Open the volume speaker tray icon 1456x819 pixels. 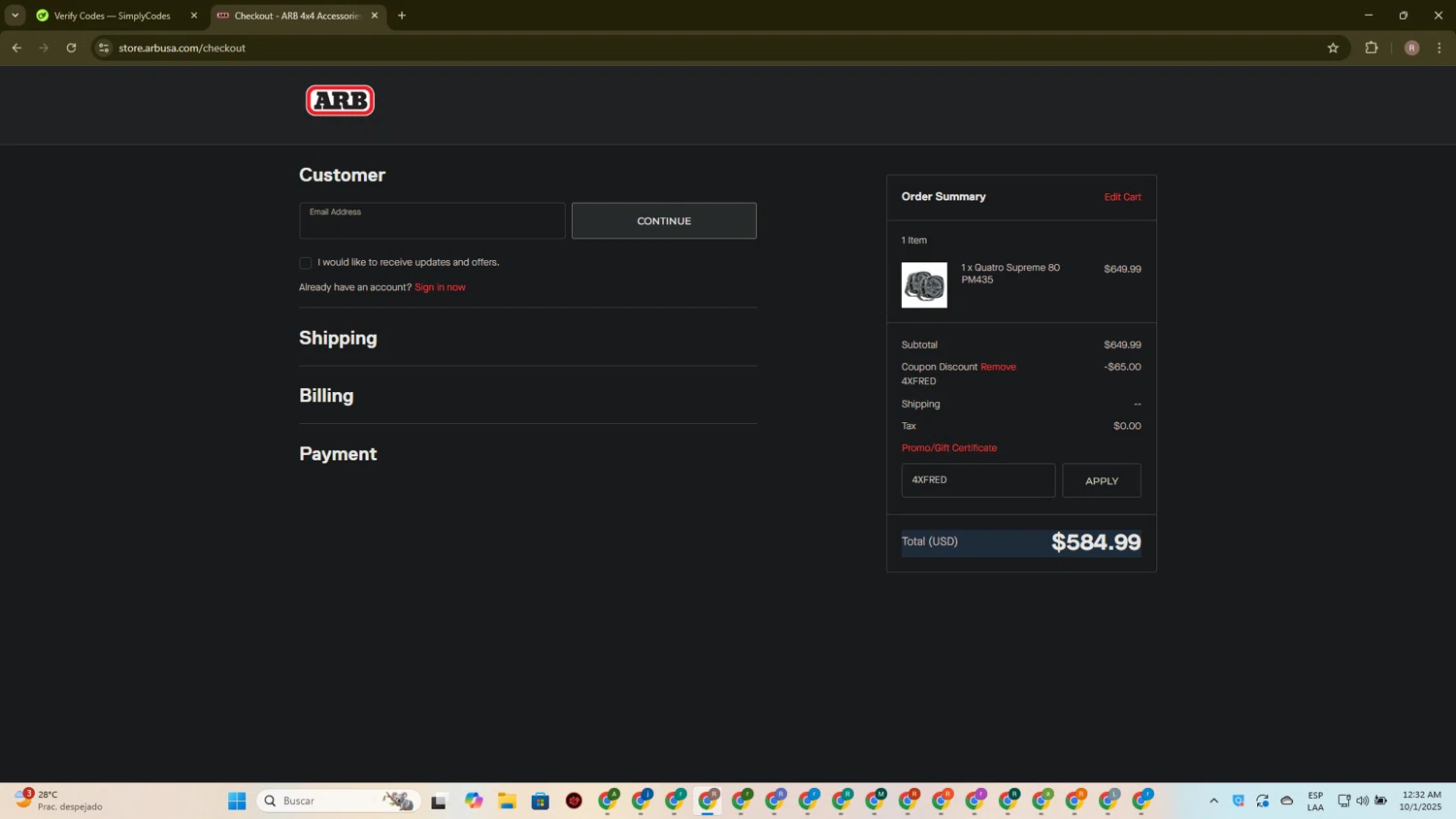(x=1362, y=801)
